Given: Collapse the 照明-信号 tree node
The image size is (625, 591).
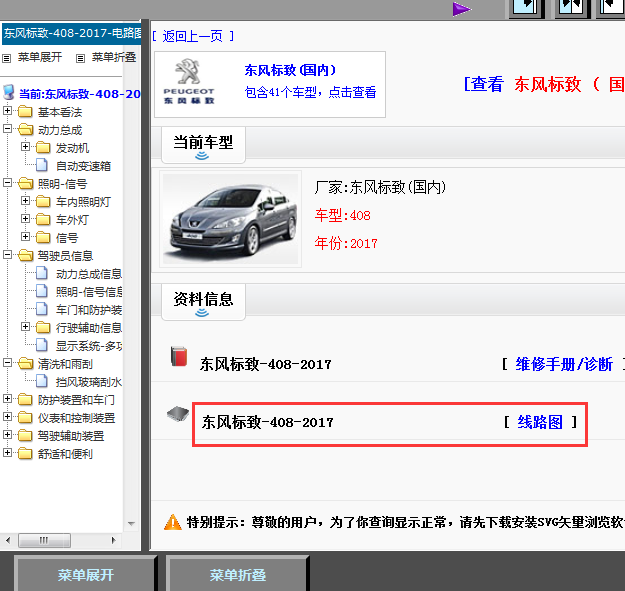Looking at the screenshot, I should tap(7, 183).
